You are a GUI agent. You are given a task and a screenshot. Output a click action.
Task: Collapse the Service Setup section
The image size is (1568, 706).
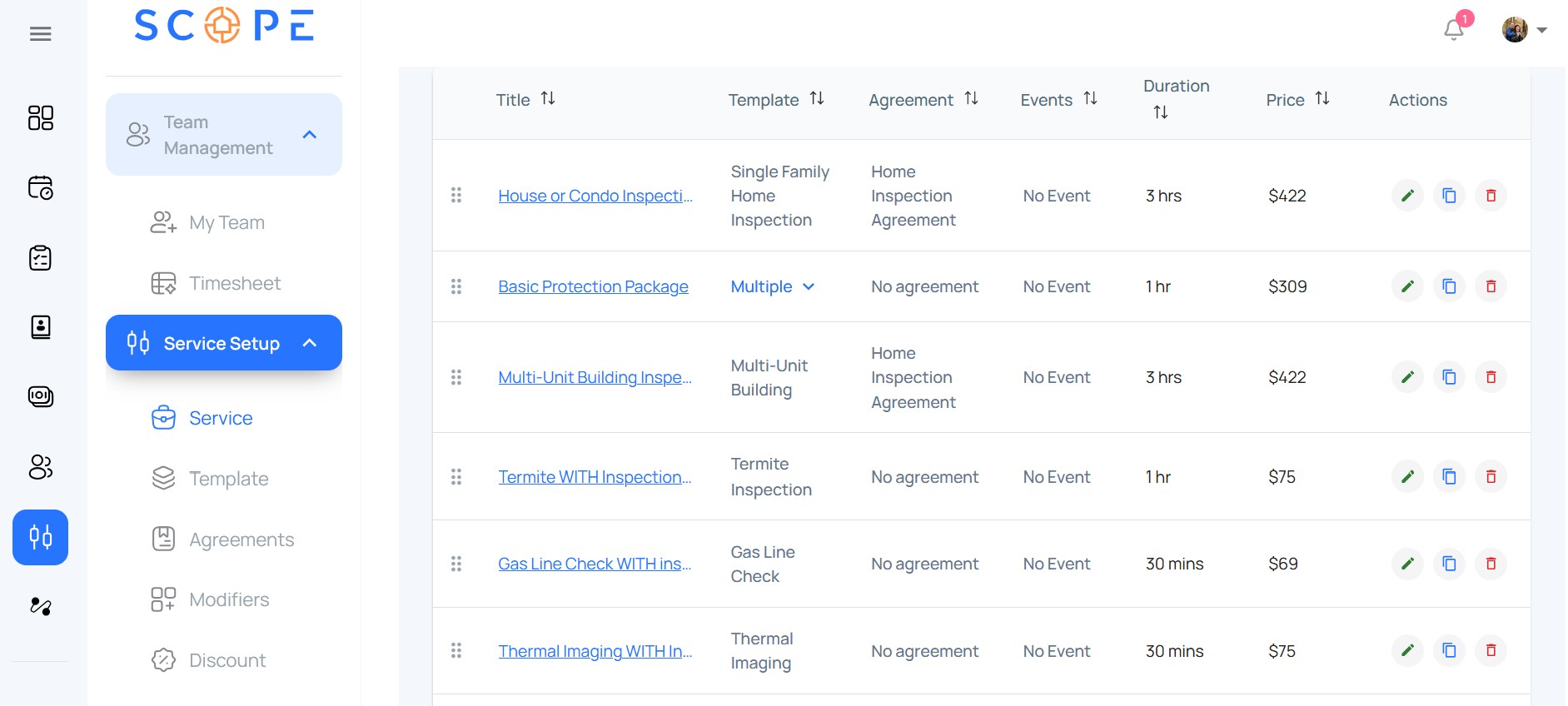pos(310,343)
